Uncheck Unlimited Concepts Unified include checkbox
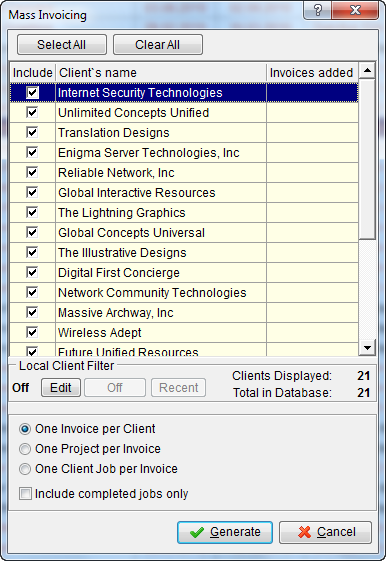The image size is (386, 561). click(32, 113)
